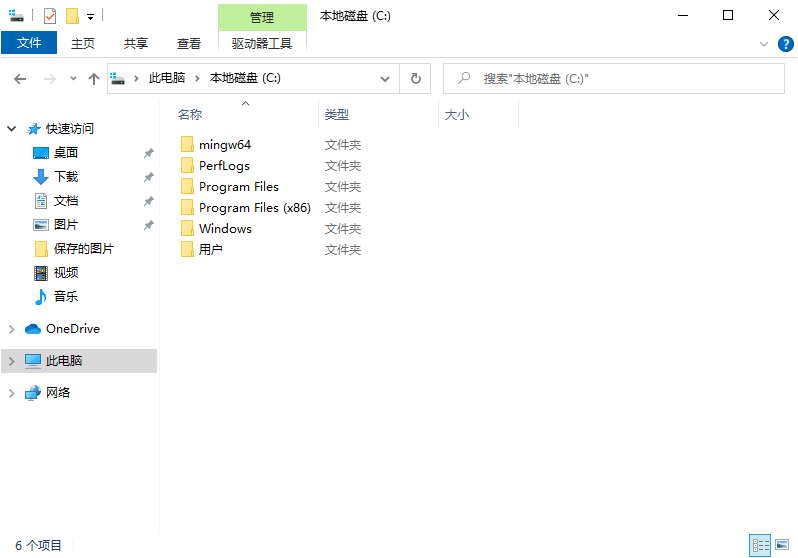Open the address bar history dropdown
This screenshot has width=798, height=558.
click(x=386, y=79)
